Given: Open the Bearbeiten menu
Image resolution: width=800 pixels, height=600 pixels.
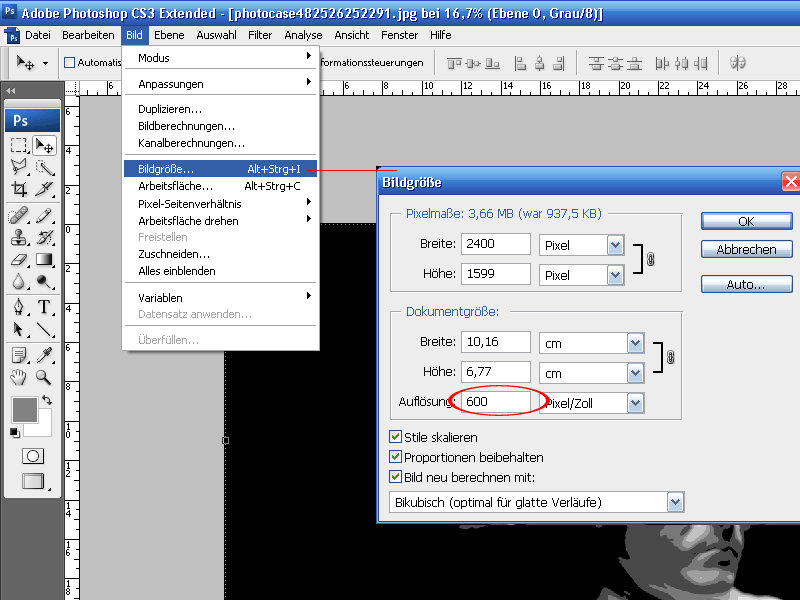Looking at the screenshot, I should pyautogui.click(x=88, y=35).
